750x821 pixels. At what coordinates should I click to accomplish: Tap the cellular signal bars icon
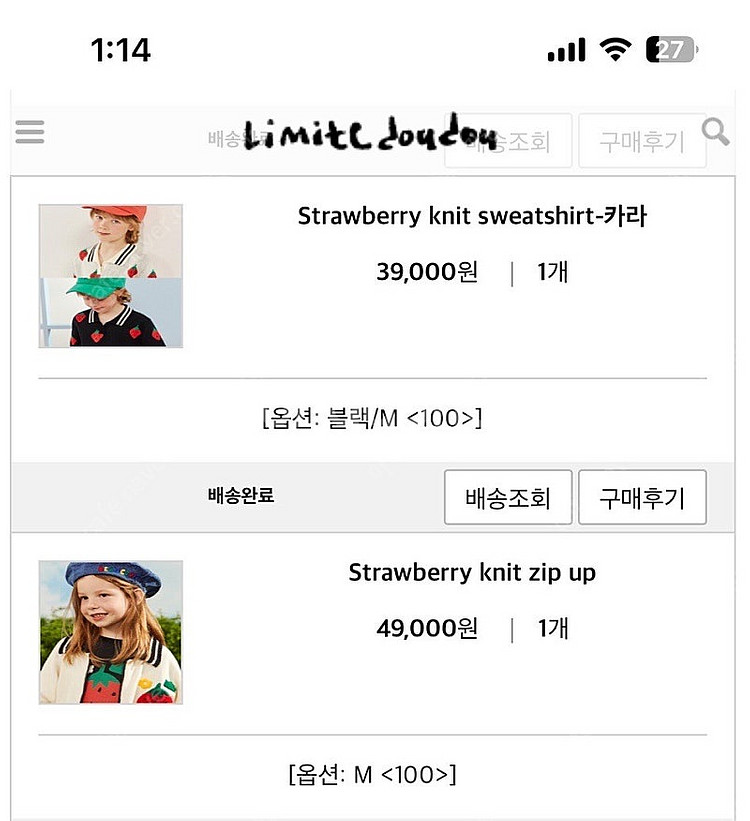point(566,51)
